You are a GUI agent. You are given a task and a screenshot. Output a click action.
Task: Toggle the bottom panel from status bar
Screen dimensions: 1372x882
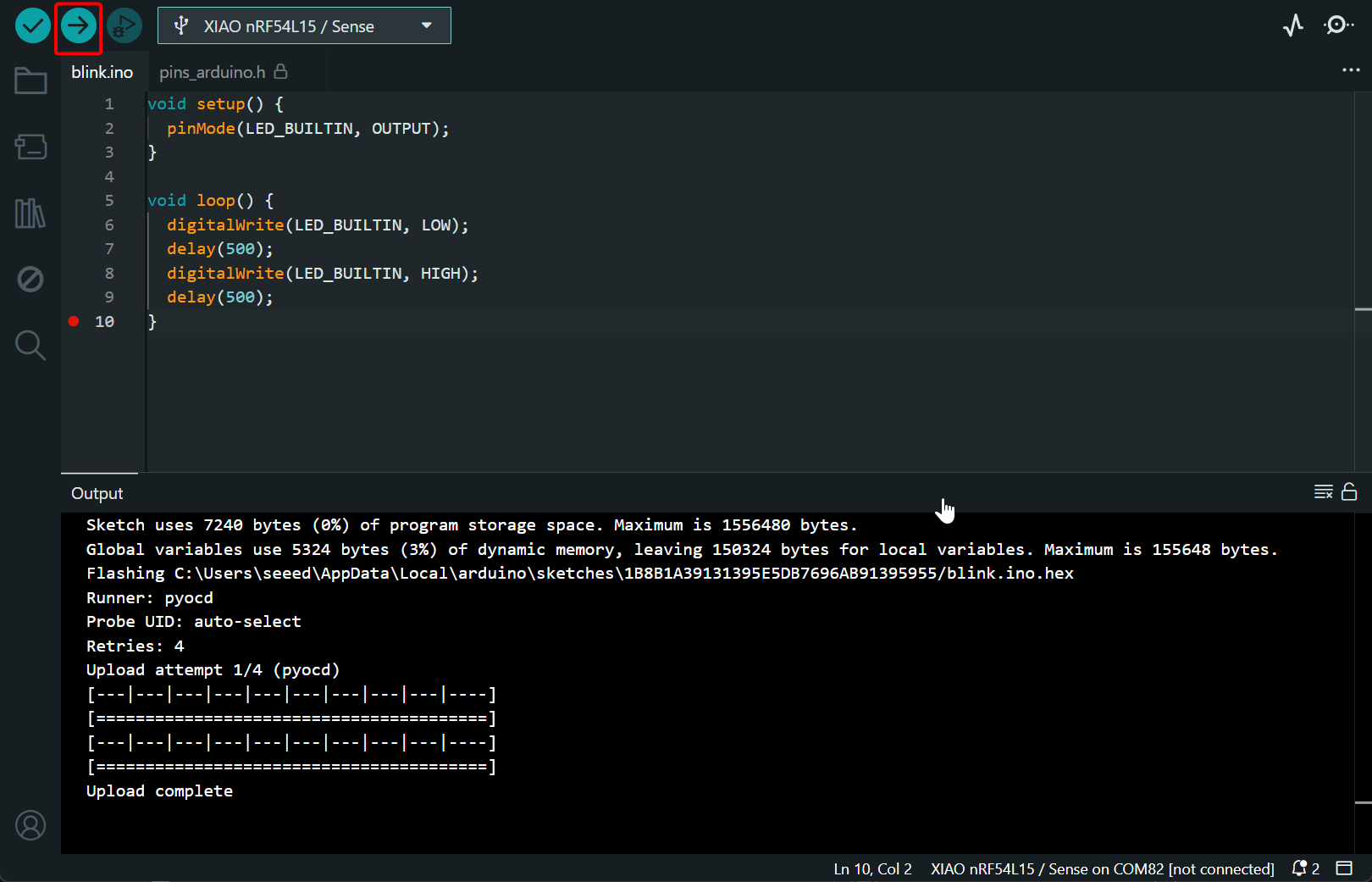pyautogui.click(x=1344, y=868)
